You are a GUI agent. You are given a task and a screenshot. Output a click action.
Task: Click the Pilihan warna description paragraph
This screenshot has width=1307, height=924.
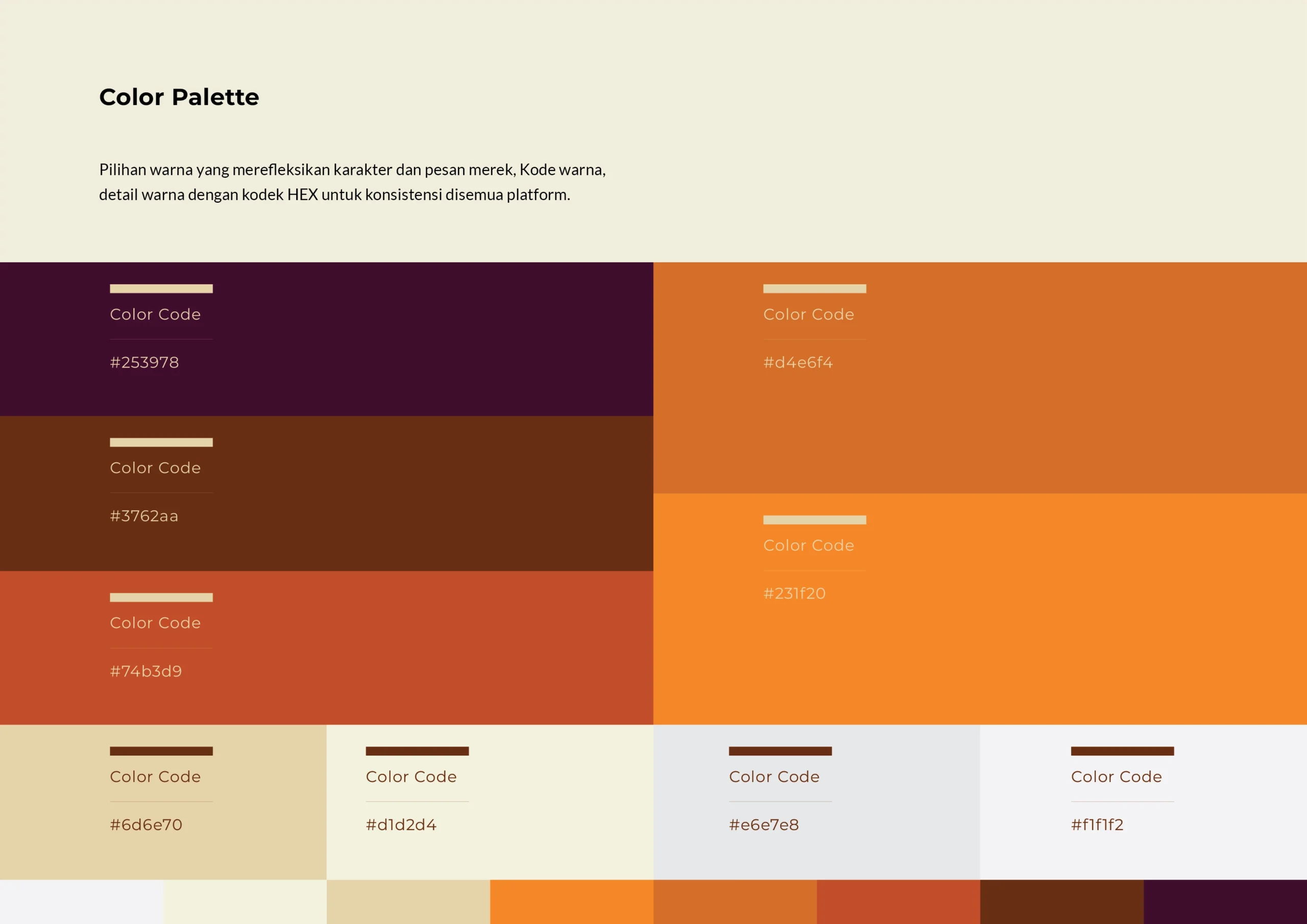[x=352, y=182]
